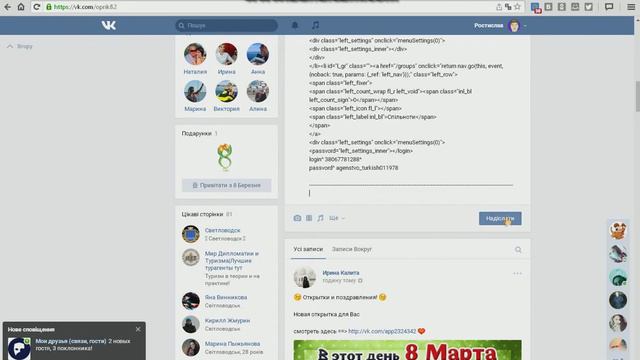Switch to the Усі записи tab
The image size is (640, 360).
click(x=308, y=249)
